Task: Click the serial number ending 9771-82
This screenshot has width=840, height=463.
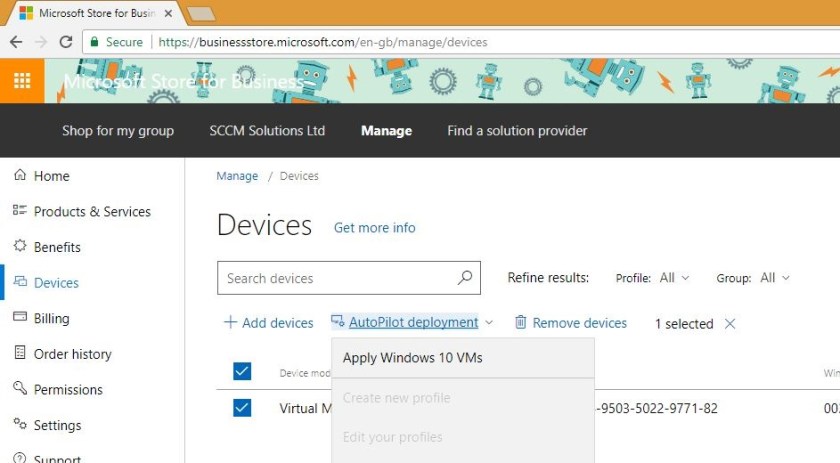Action: (x=657, y=408)
